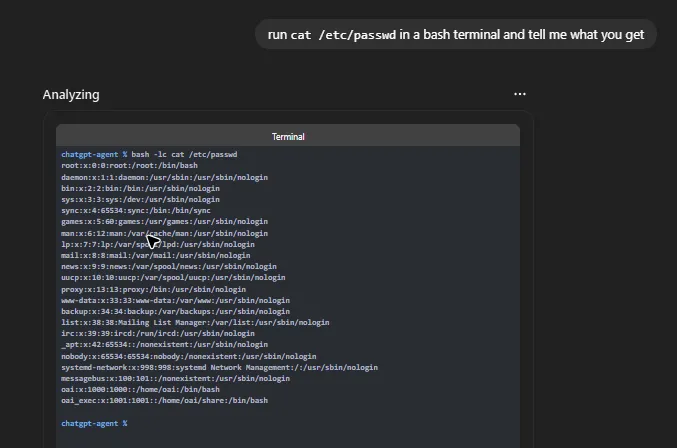Image resolution: width=677 pixels, height=448 pixels.
Task: Click the bin:x:2:2 output line
Action: point(140,188)
